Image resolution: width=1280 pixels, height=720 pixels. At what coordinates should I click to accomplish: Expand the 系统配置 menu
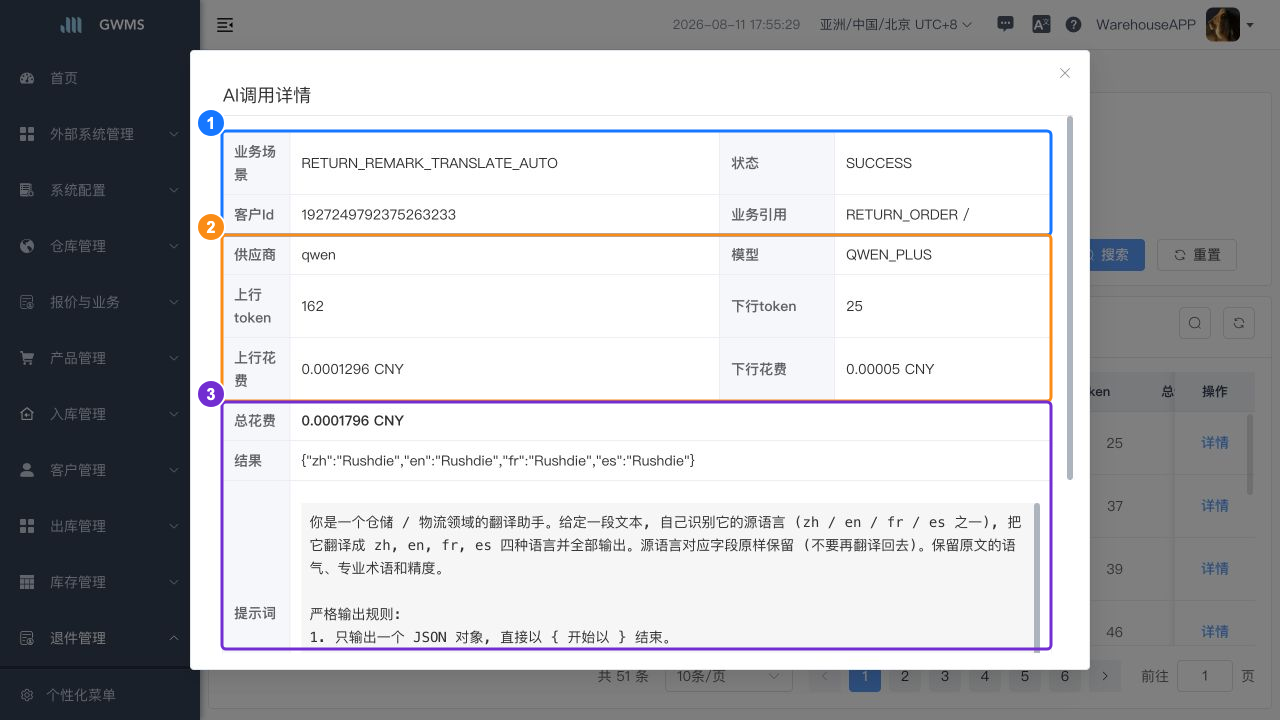(100, 190)
